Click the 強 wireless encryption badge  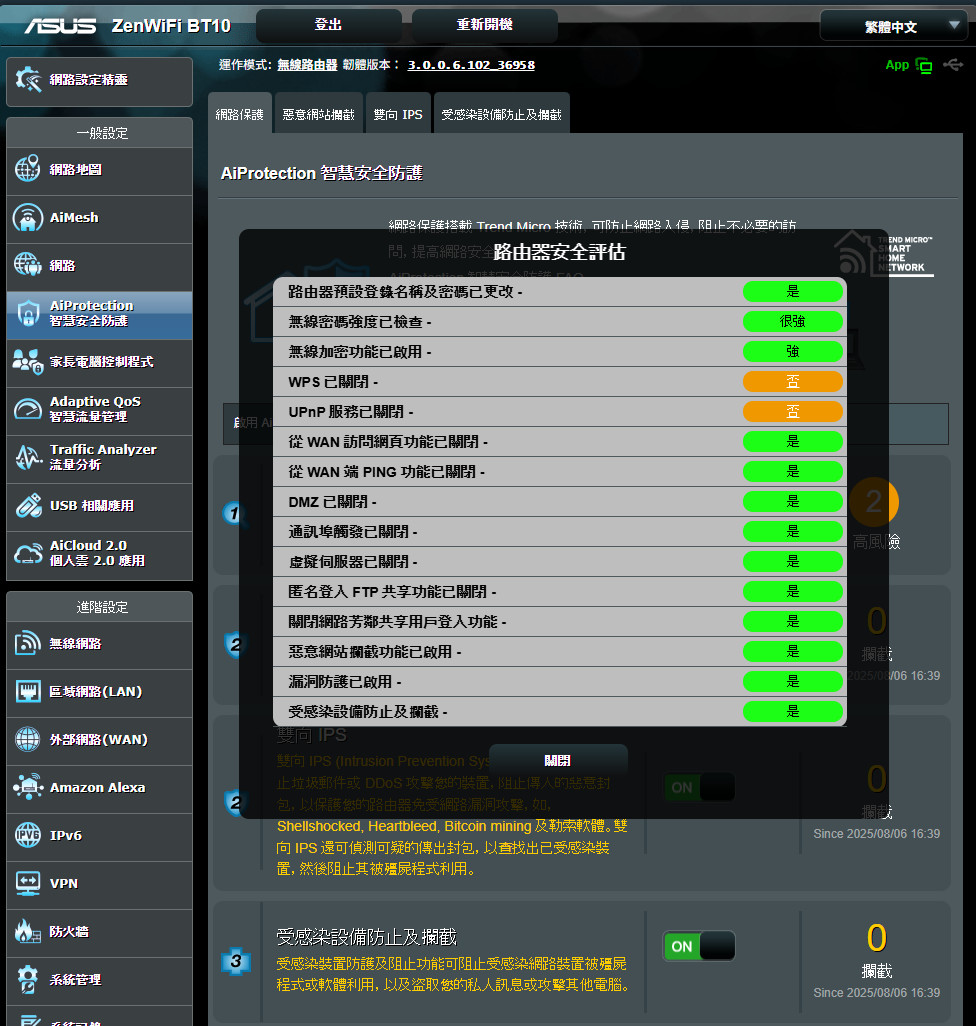793,351
